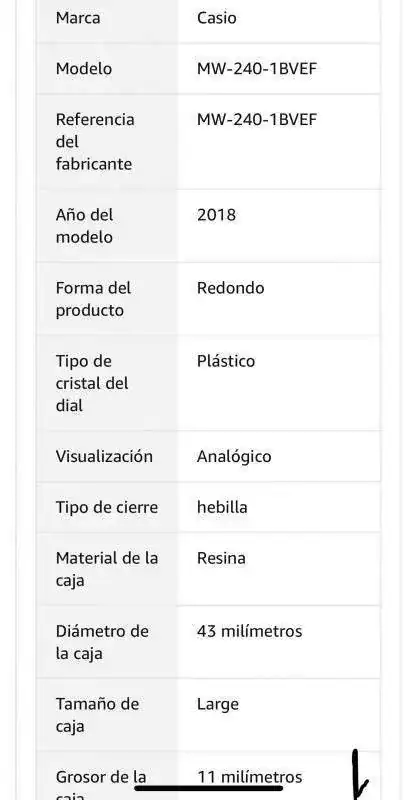The width and height of the screenshot is (417, 800).
Task: Click the Forma del producto label
Action: [x=93, y=299]
